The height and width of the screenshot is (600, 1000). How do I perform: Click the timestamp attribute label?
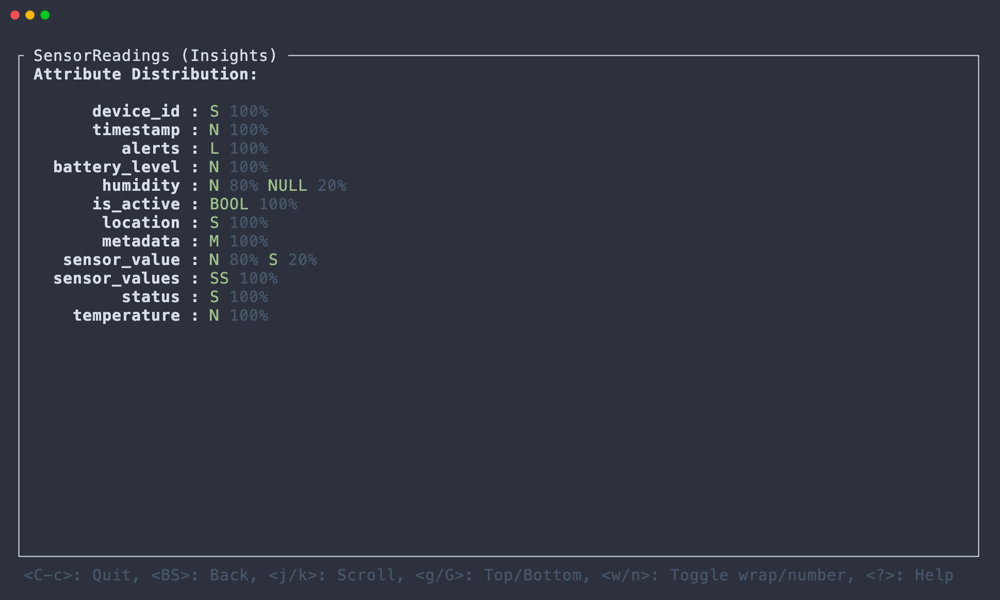pos(136,130)
